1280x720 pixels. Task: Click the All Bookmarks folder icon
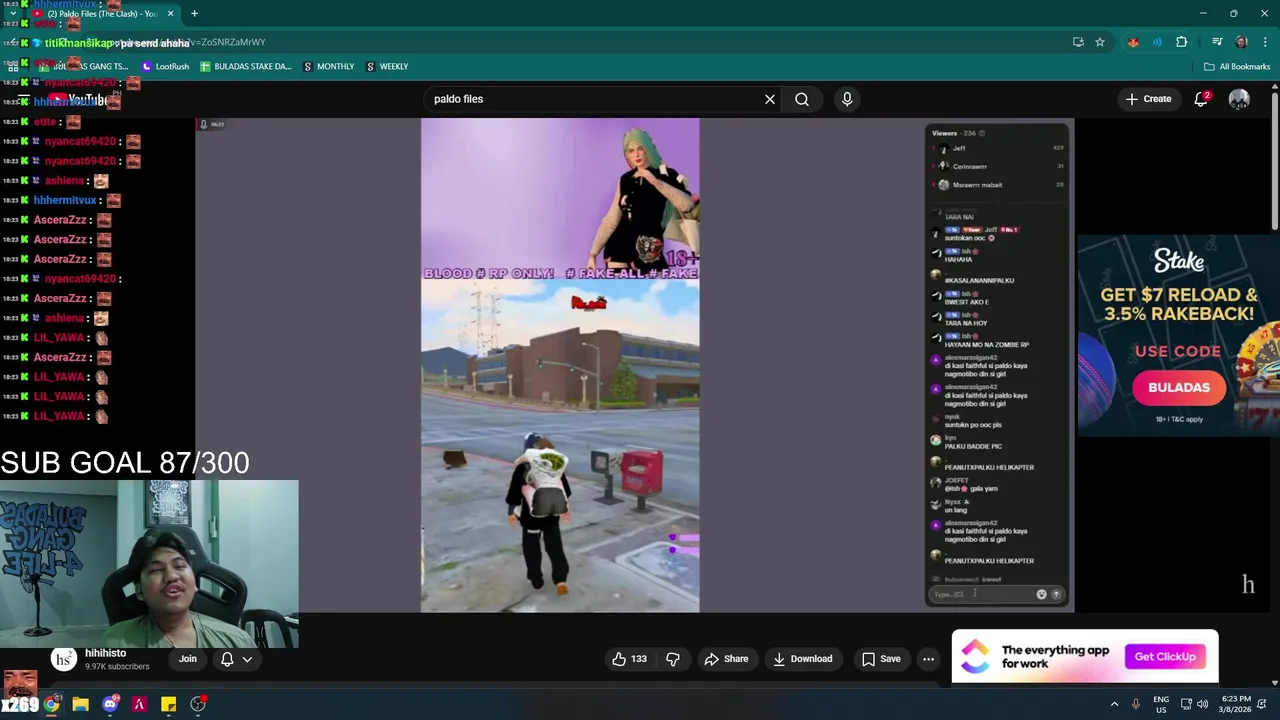[1209, 66]
